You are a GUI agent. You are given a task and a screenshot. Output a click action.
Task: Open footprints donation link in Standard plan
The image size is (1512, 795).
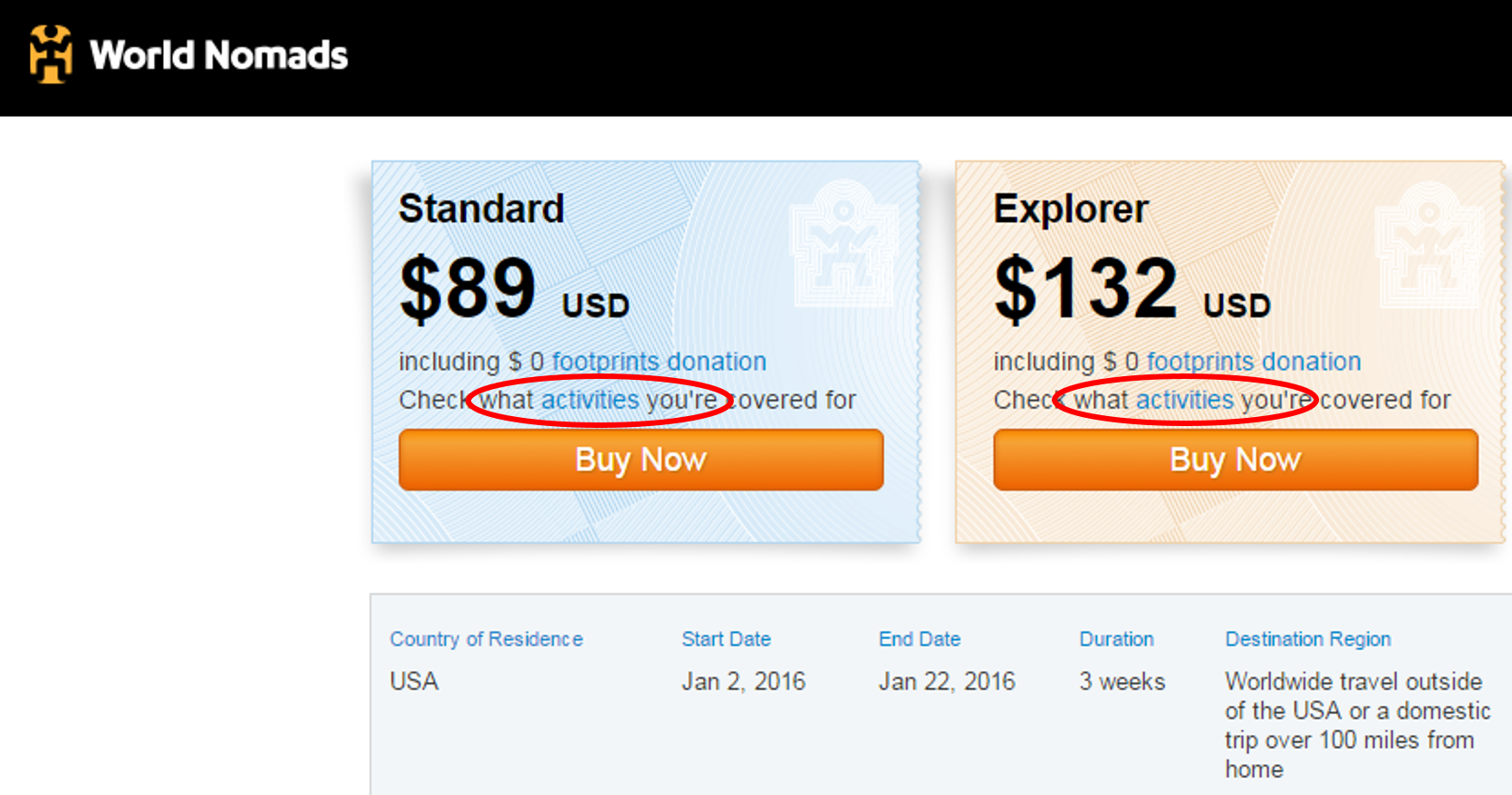659,362
